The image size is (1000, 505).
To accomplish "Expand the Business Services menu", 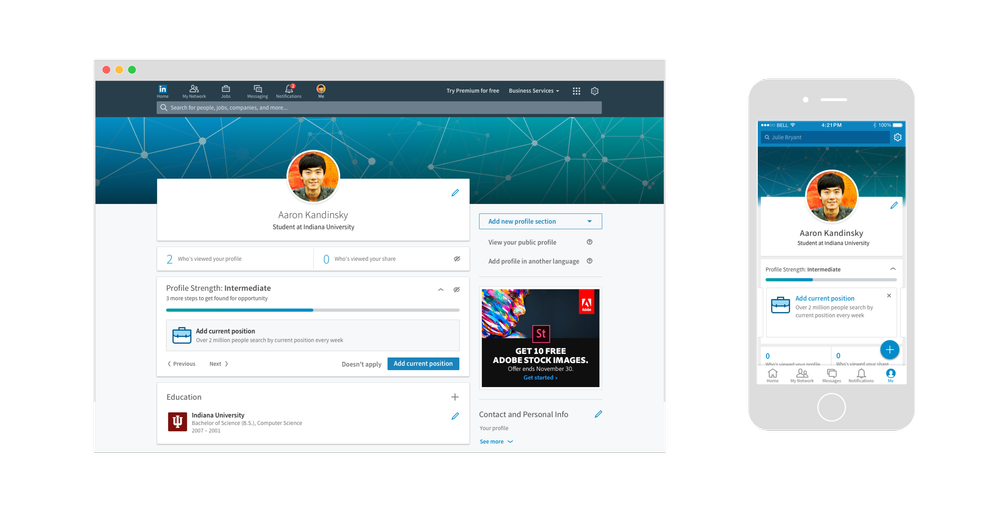I will coord(534,91).
